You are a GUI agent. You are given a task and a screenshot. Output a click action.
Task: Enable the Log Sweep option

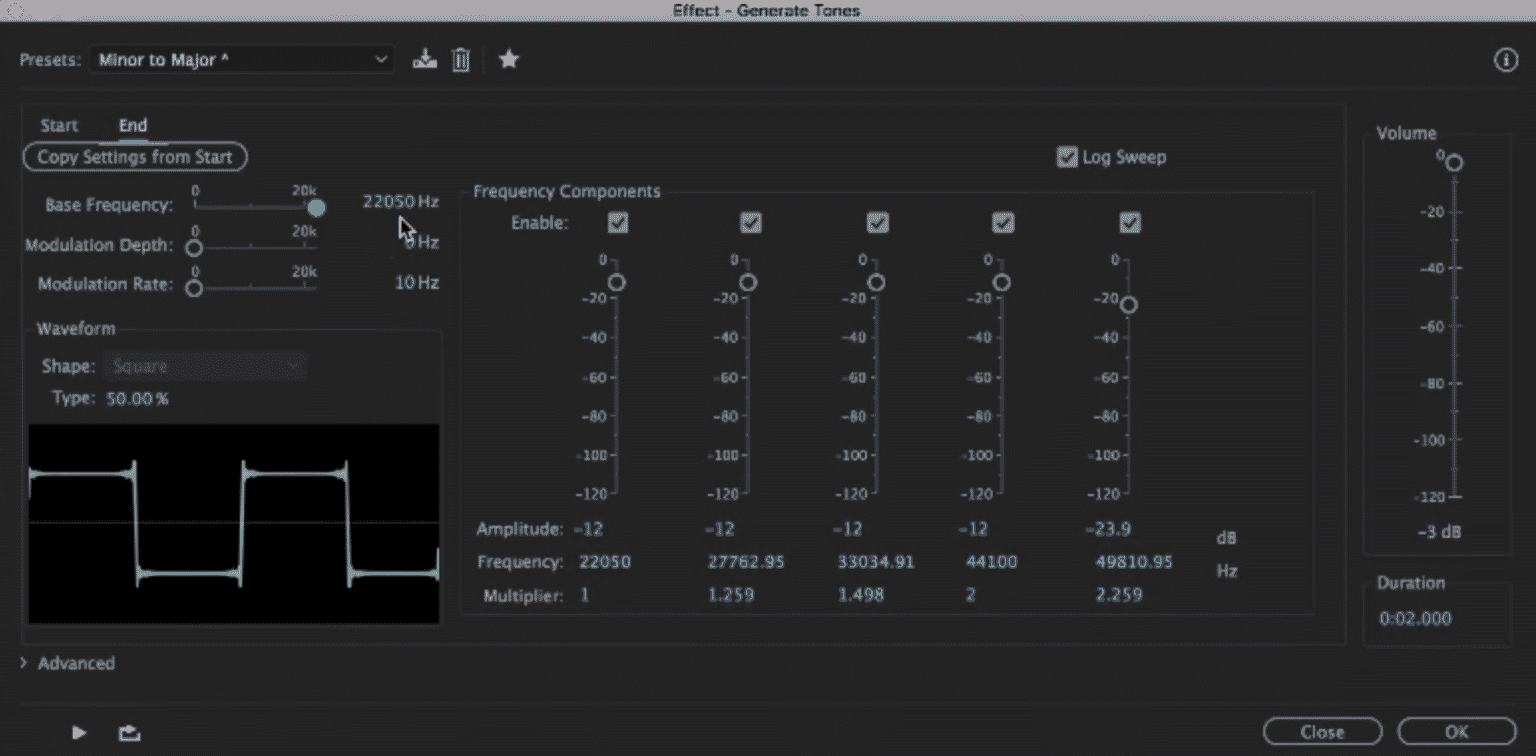[1067, 157]
